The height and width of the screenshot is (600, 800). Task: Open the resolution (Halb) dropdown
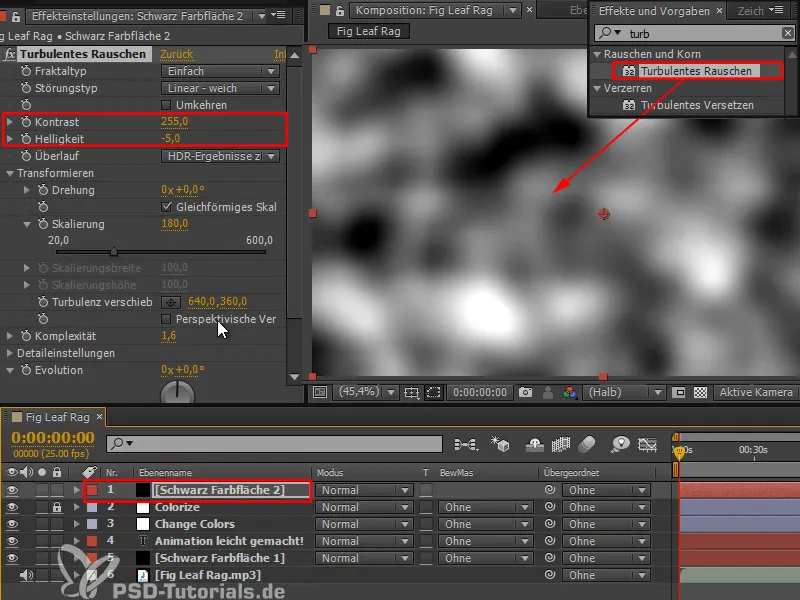[624, 392]
